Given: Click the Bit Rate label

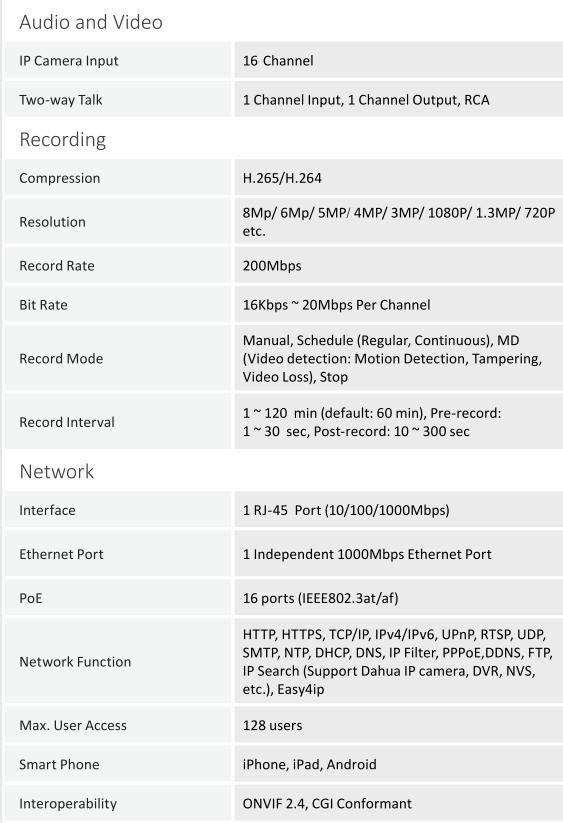Looking at the screenshot, I should [44, 305].
